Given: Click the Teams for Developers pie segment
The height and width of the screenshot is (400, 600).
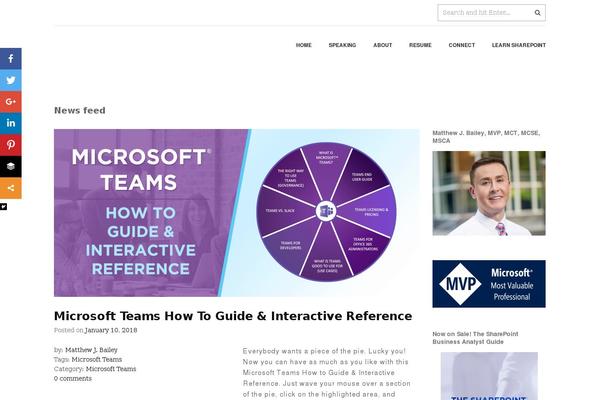Looking at the screenshot, I should [290, 245].
